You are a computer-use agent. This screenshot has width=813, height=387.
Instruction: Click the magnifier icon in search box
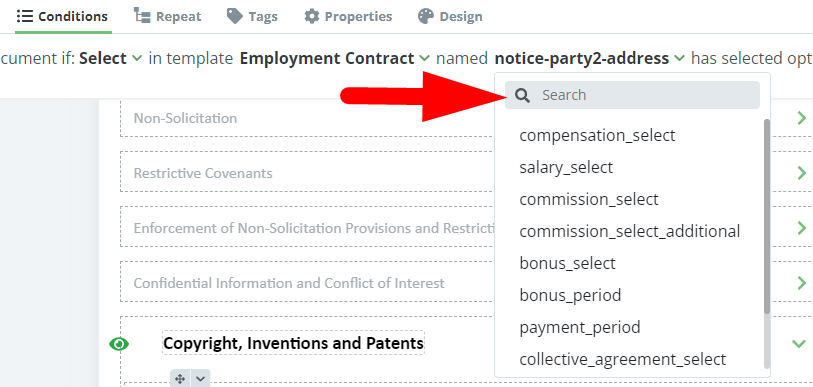tap(523, 95)
